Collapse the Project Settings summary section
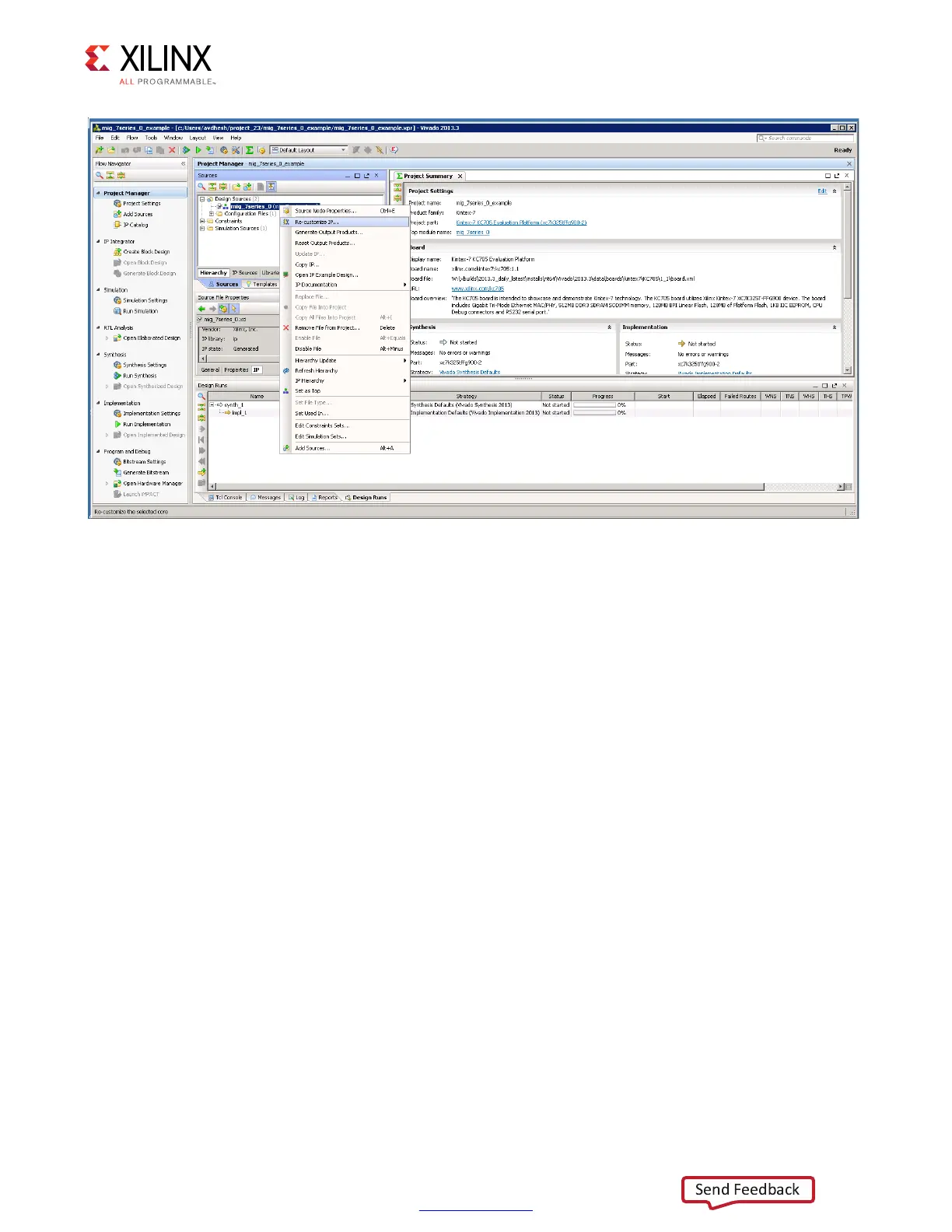Screen dimensions: 952x1232 pos(835,191)
